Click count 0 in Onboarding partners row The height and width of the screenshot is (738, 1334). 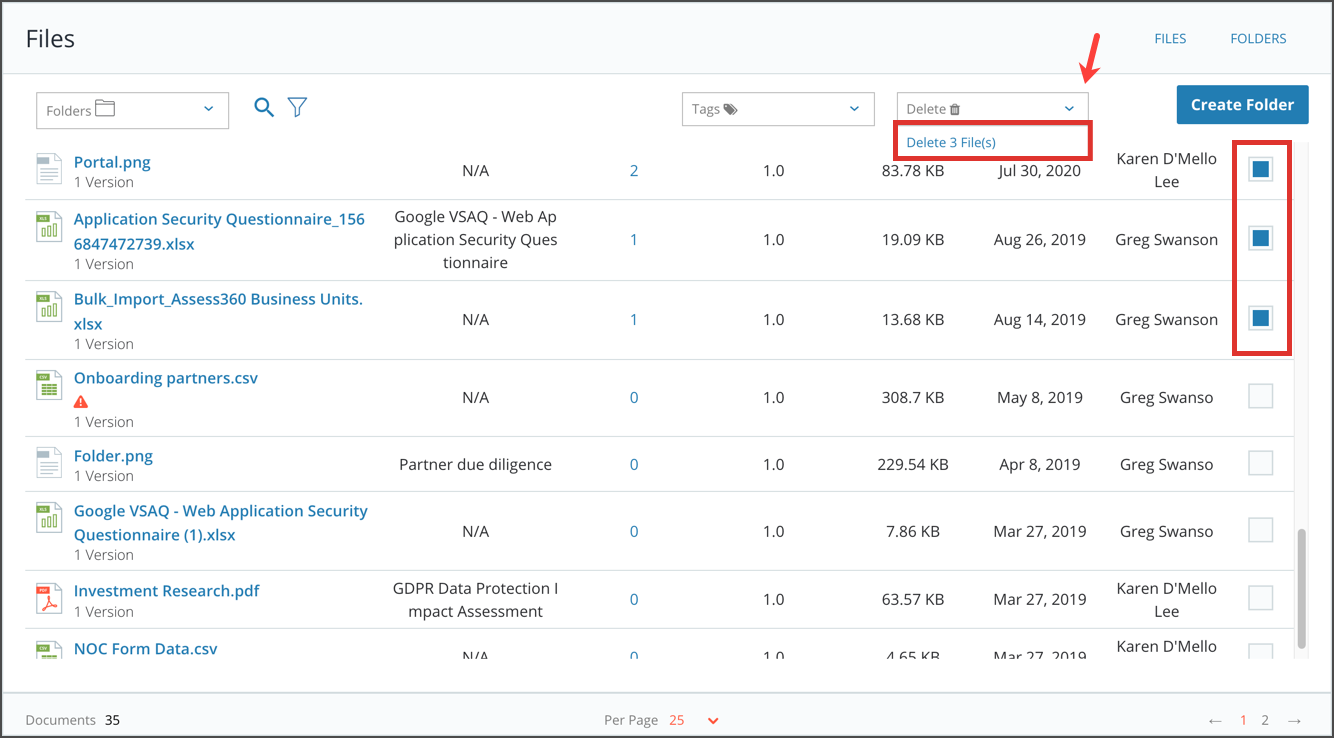pyautogui.click(x=634, y=398)
